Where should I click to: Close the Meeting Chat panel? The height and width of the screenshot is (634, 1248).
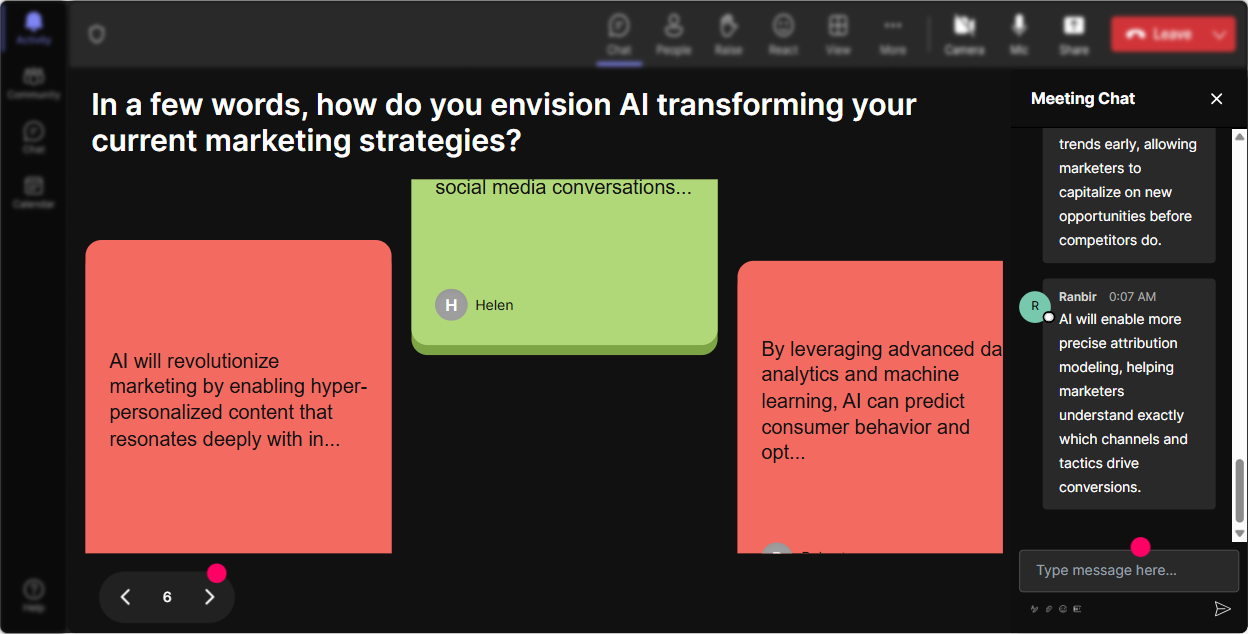[x=1217, y=98]
